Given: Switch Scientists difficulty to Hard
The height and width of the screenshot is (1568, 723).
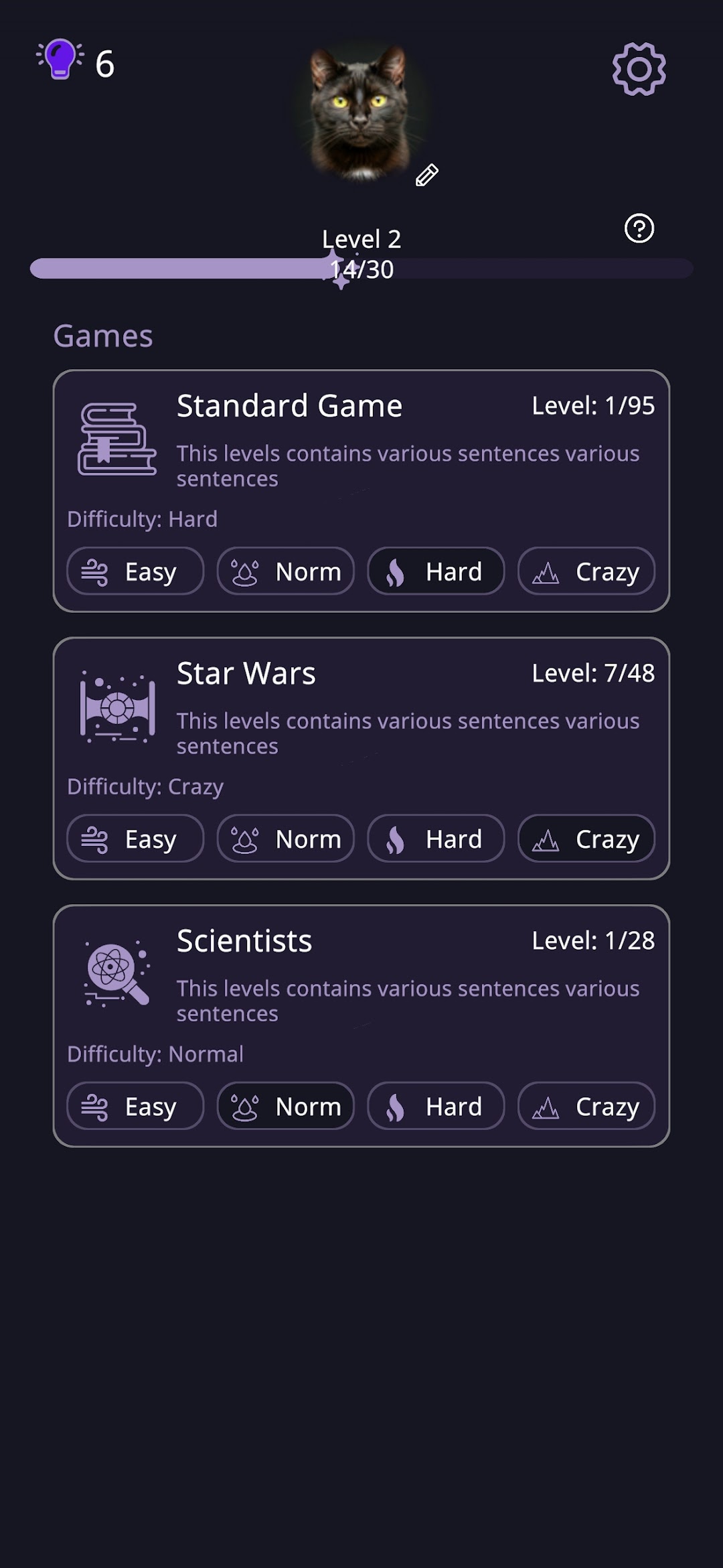Looking at the screenshot, I should coord(436,1106).
